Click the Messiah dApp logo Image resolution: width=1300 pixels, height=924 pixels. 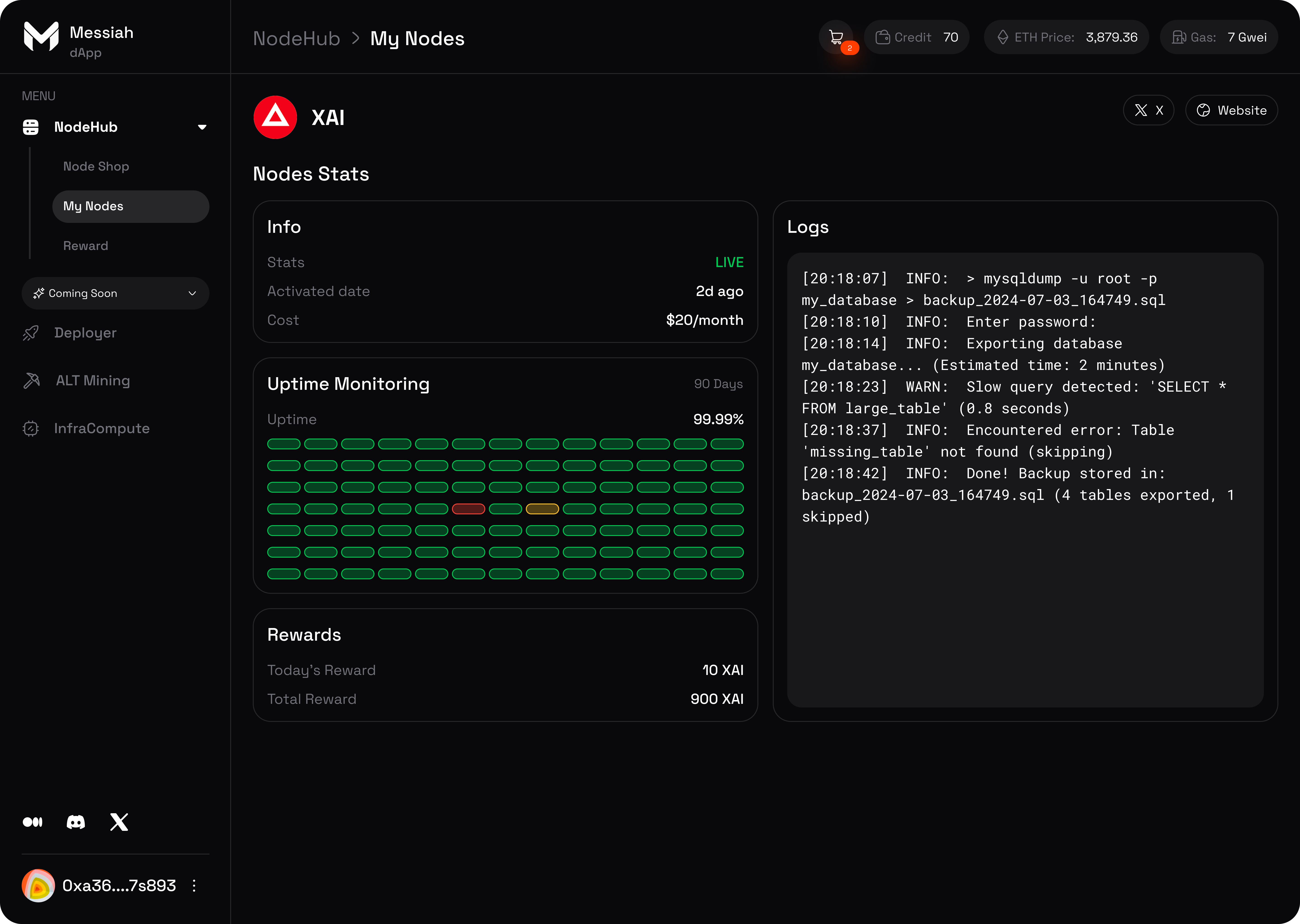click(x=41, y=36)
